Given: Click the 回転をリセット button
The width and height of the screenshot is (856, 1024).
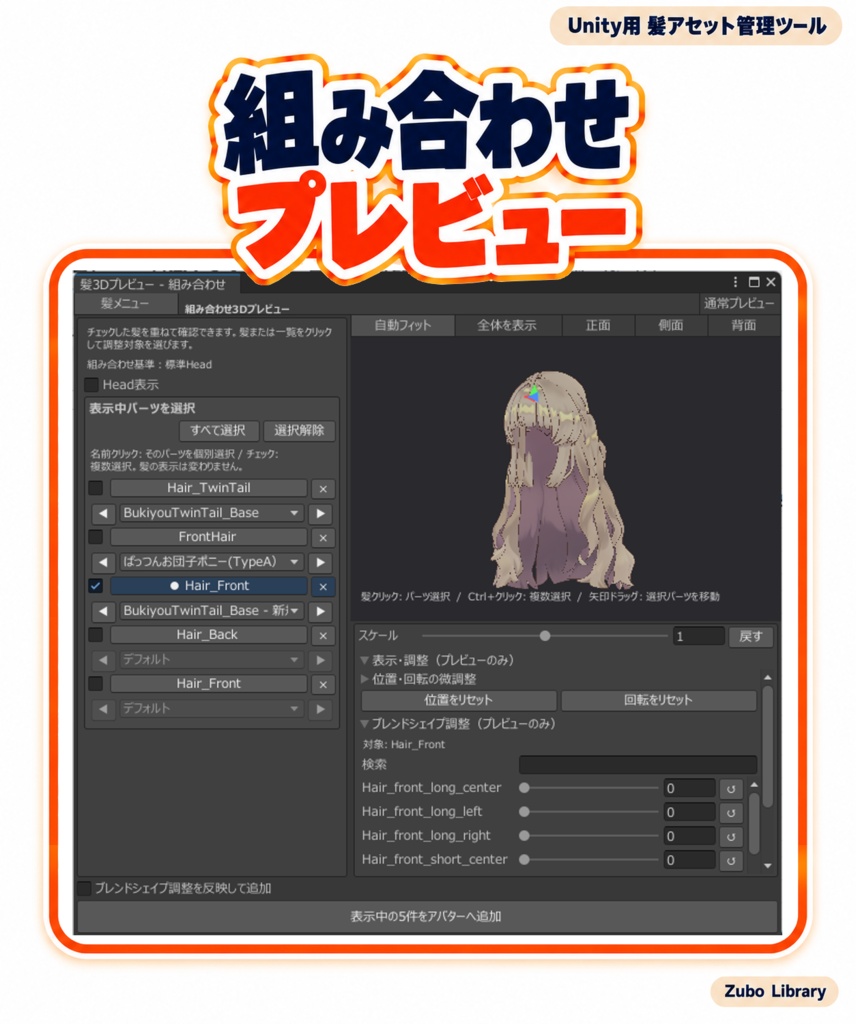Looking at the screenshot, I should tap(658, 701).
